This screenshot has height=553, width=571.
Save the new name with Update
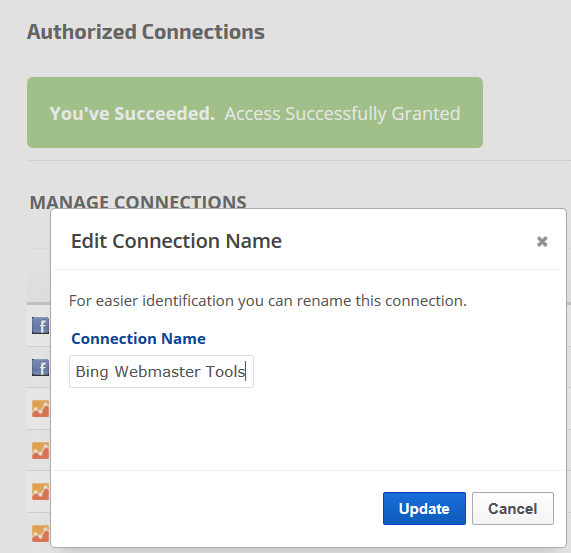click(x=424, y=509)
